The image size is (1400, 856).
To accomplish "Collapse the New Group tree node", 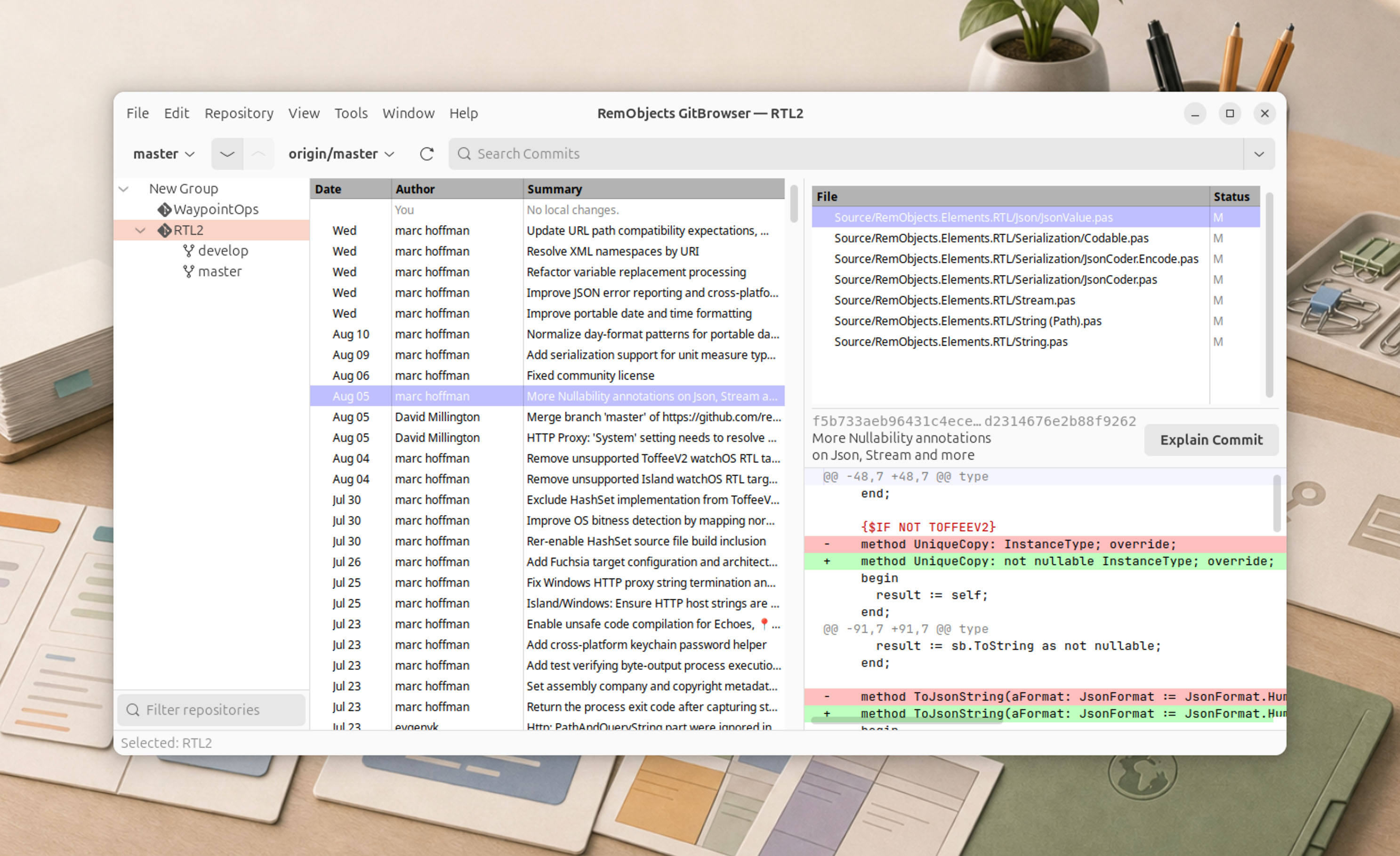I will coord(124,189).
